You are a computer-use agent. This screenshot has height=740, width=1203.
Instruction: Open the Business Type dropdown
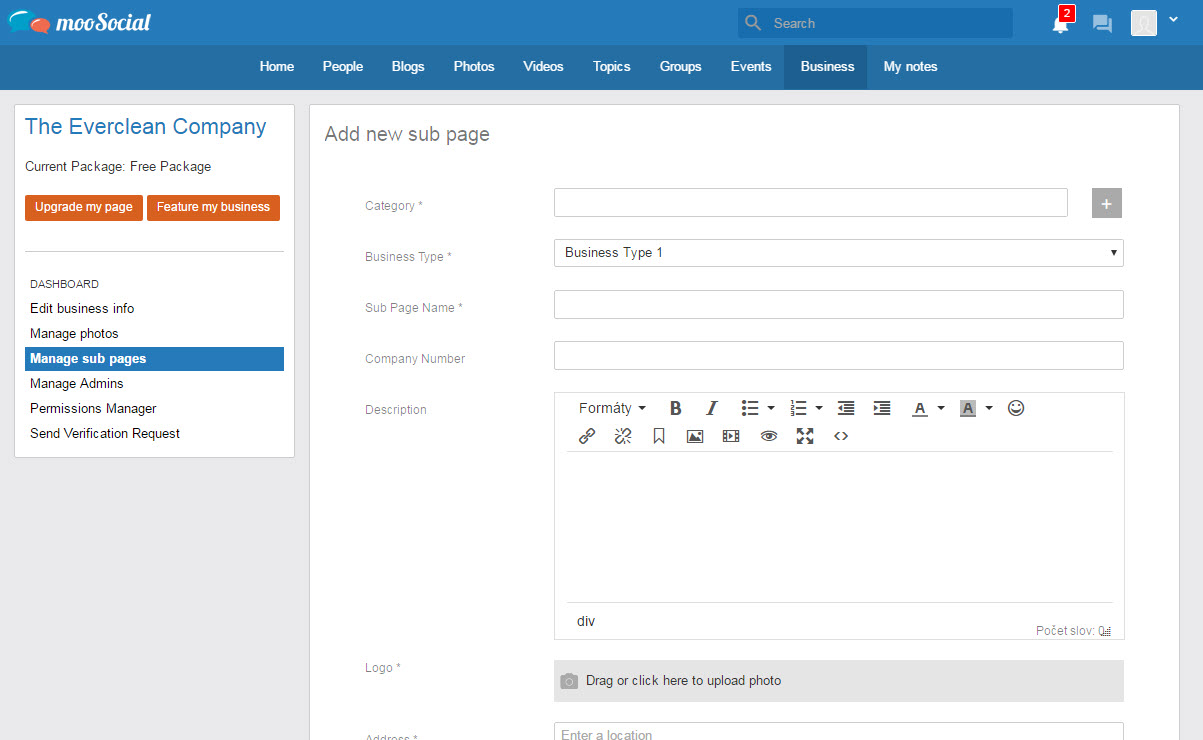839,253
